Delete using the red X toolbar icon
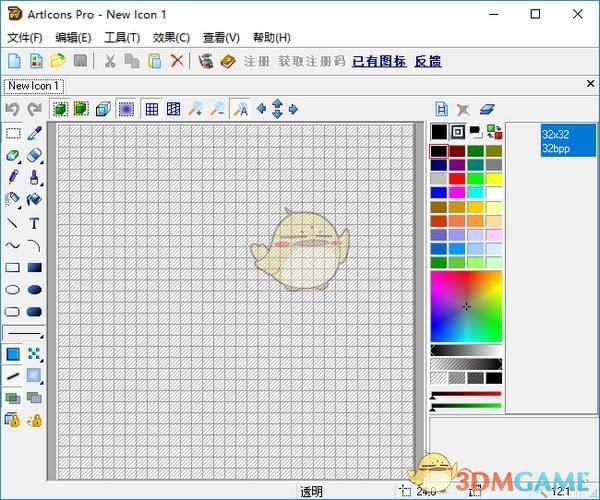 click(176, 61)
